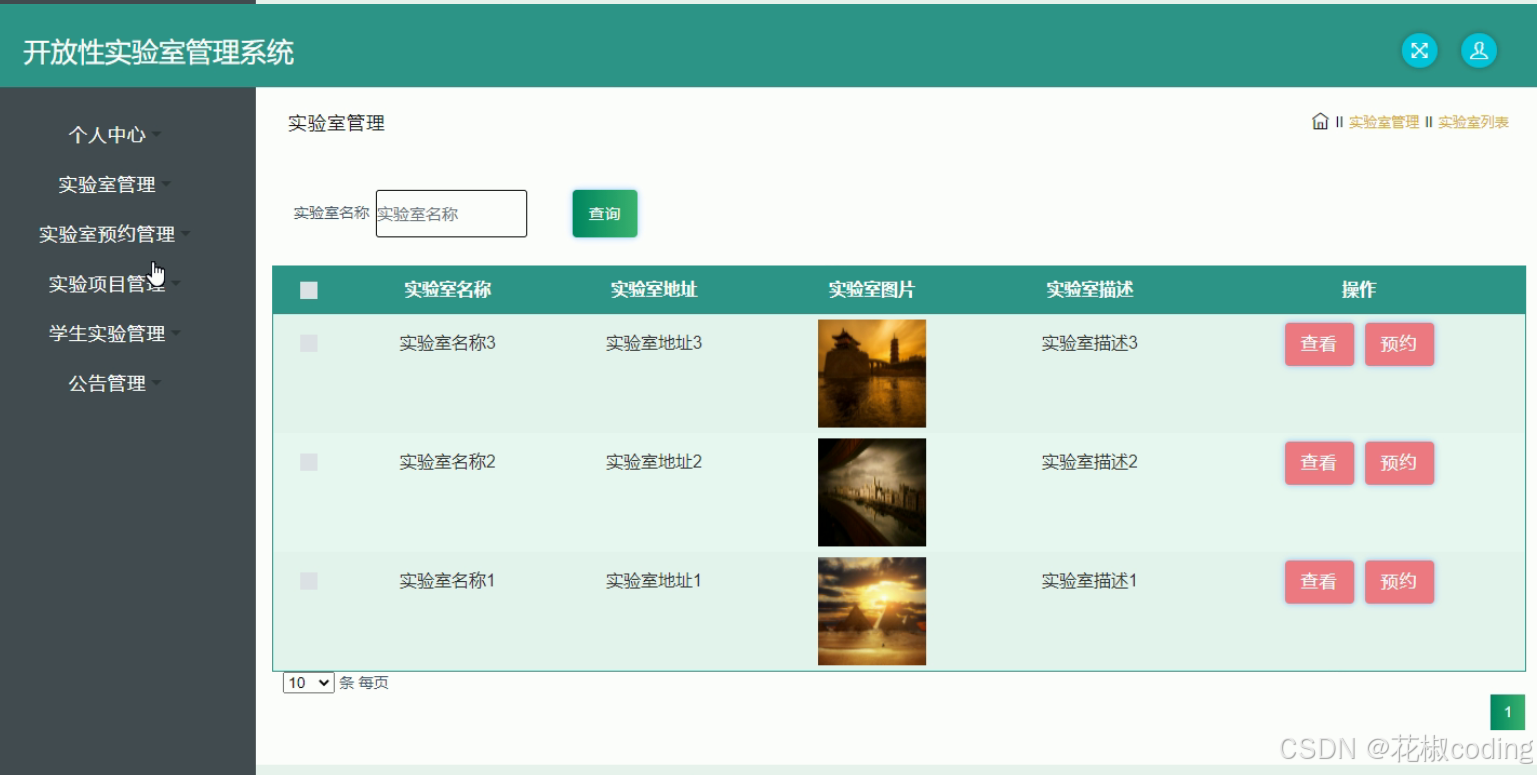Click the home icon in the breadcrumb
Viewport: 1537px width, 775px height.
pyautogui.click(x=1319, y=120)
